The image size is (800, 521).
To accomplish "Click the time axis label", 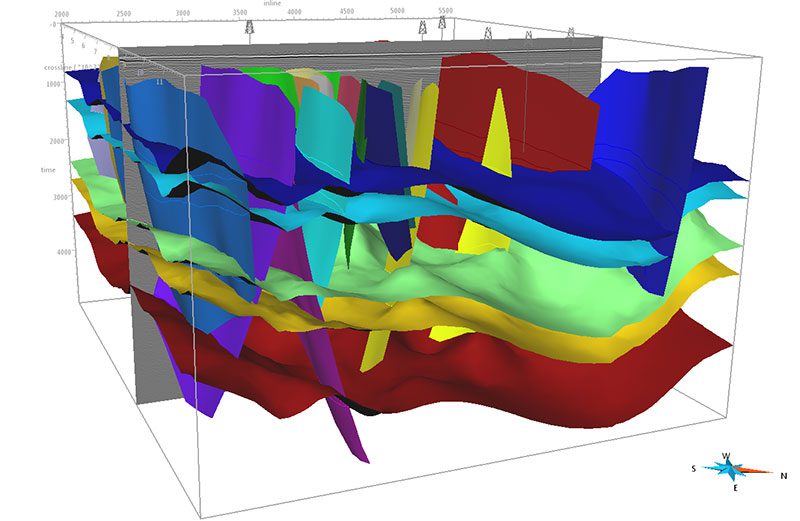I will pos(48,171).
